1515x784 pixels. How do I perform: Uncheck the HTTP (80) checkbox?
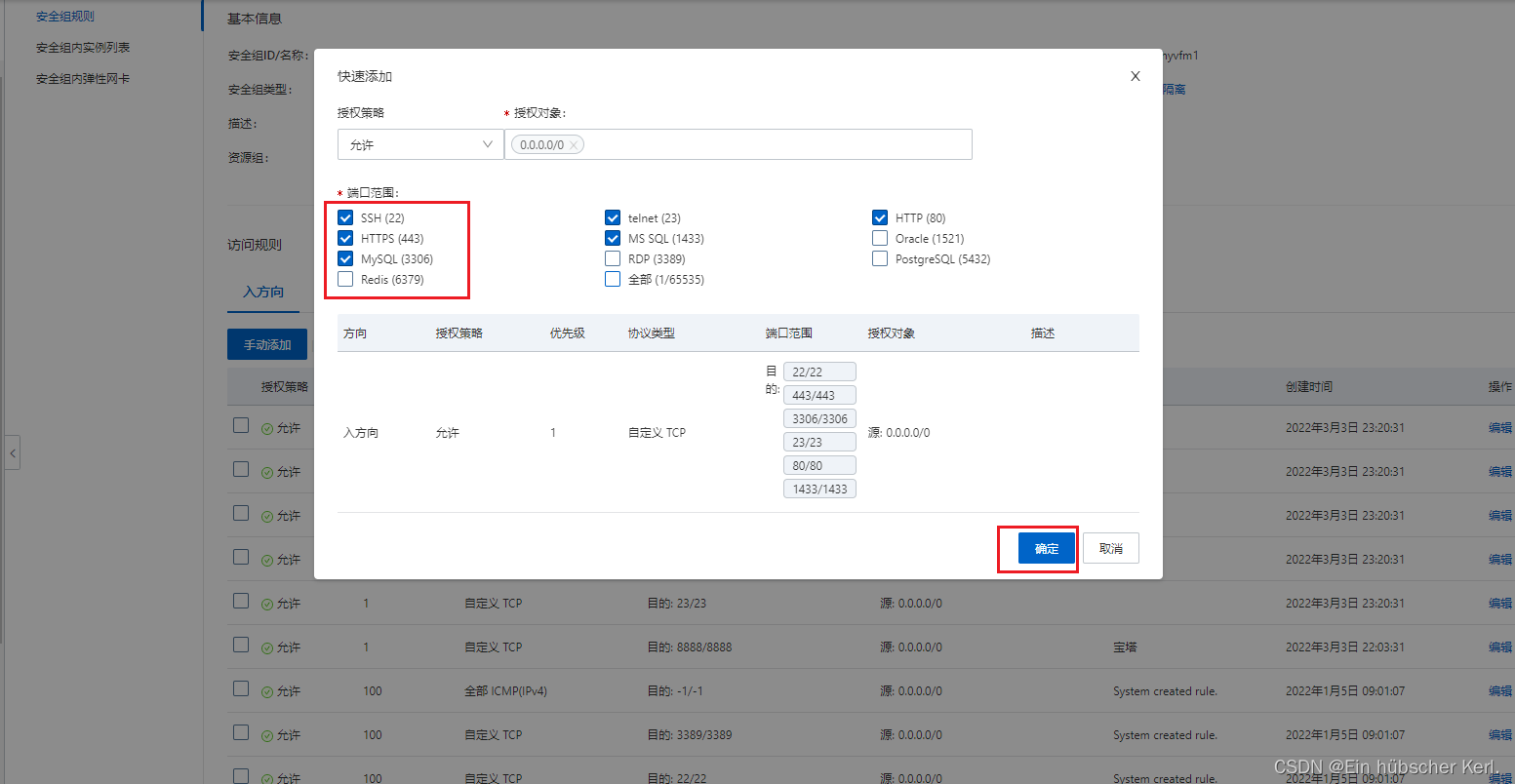[880, 217]
